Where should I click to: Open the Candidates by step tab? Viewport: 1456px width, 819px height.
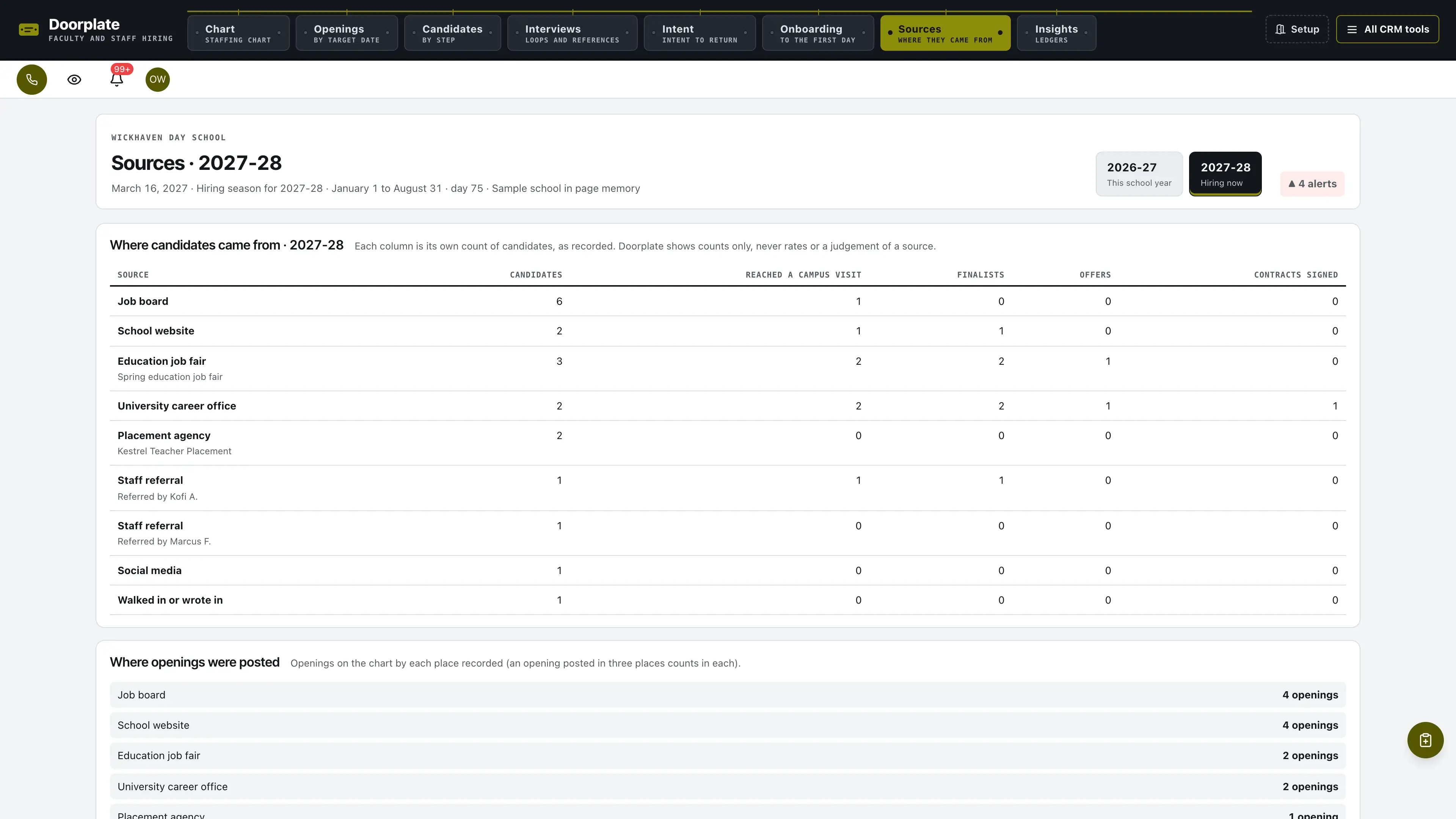[452, 33]
